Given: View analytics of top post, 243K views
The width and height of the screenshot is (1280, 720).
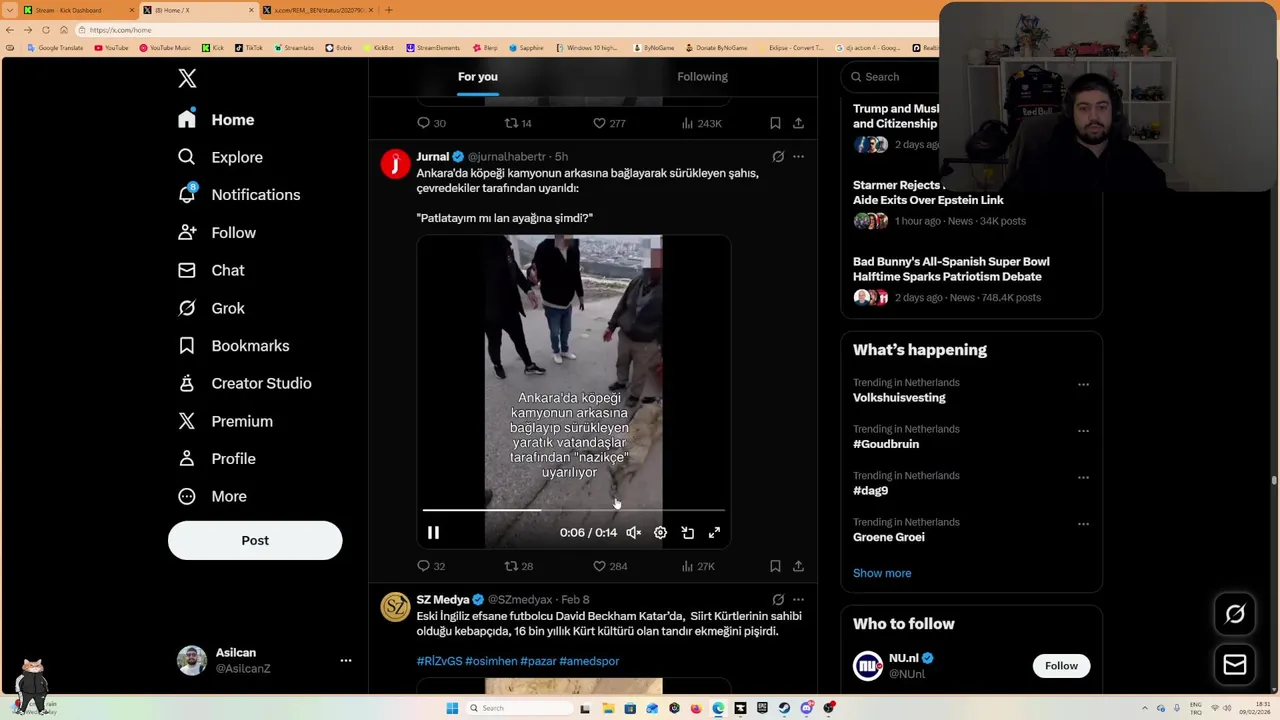Looking at the screenshot, I should [x=701, y=123].
